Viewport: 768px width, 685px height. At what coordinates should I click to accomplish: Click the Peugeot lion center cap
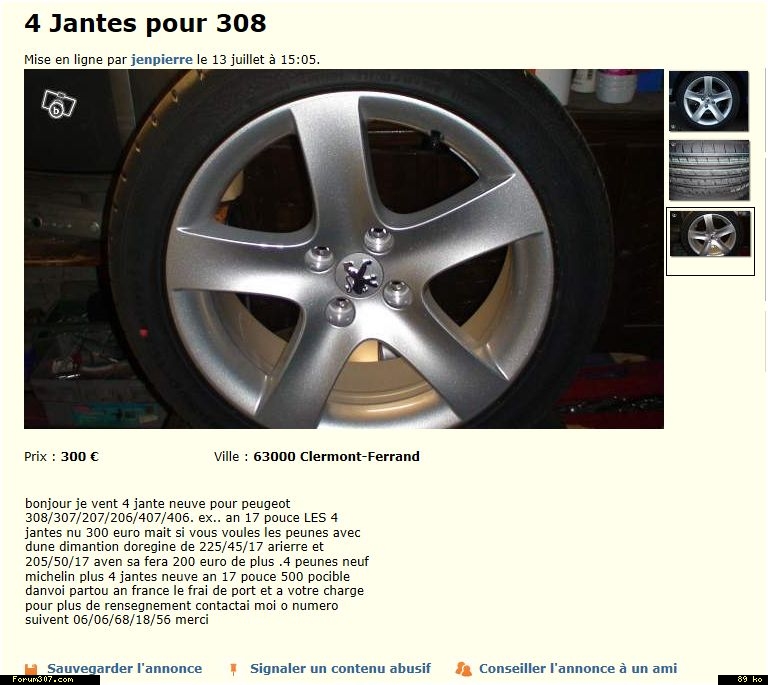[359, 275]
